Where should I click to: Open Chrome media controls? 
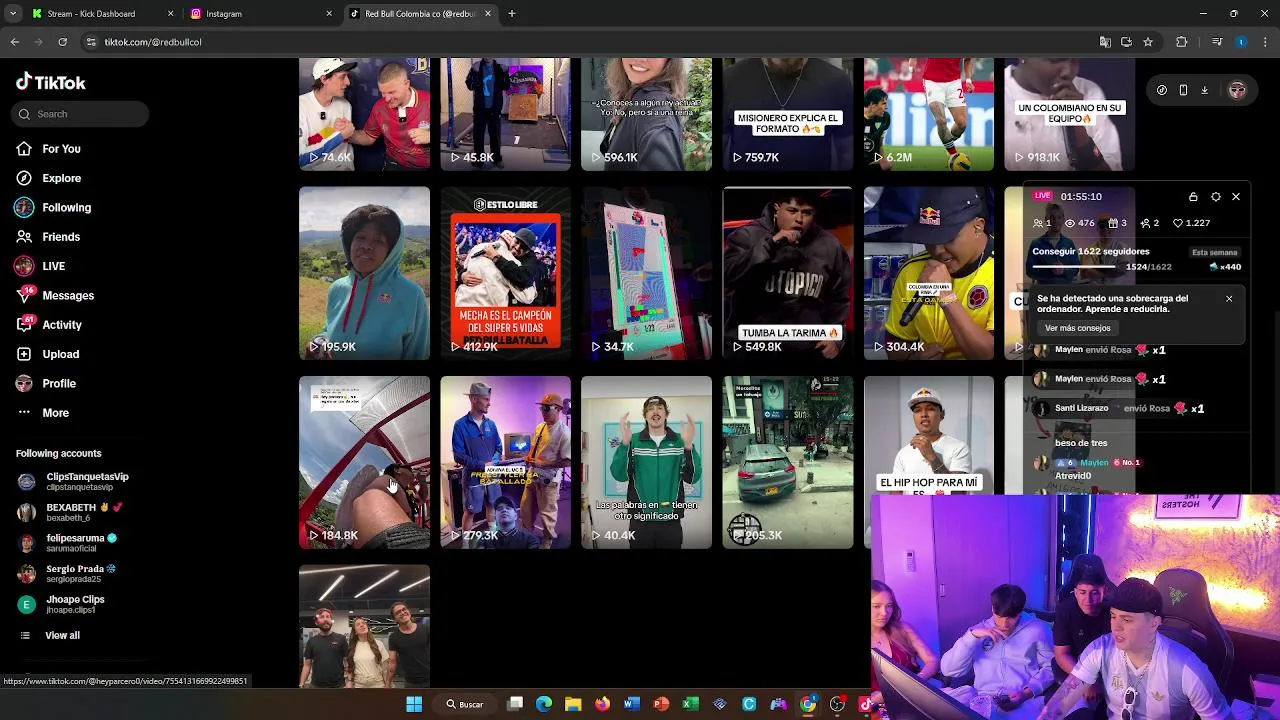coord(1217,42)
